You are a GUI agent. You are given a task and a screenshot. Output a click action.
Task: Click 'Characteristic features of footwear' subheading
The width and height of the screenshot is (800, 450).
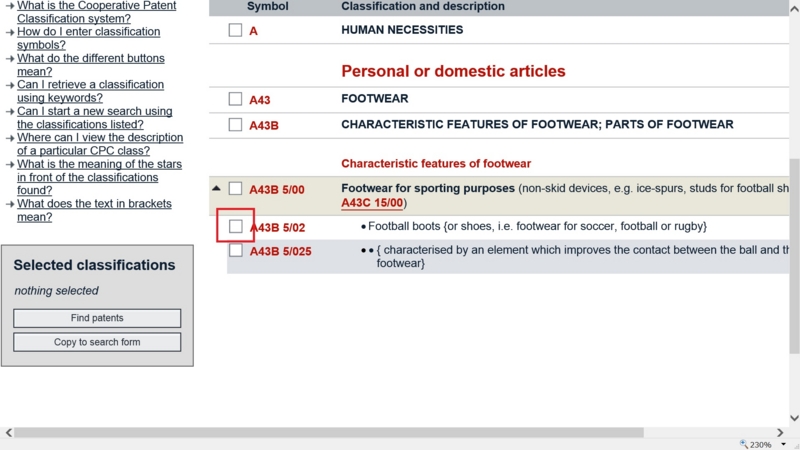pyautogui.click(x=436, y=163)
